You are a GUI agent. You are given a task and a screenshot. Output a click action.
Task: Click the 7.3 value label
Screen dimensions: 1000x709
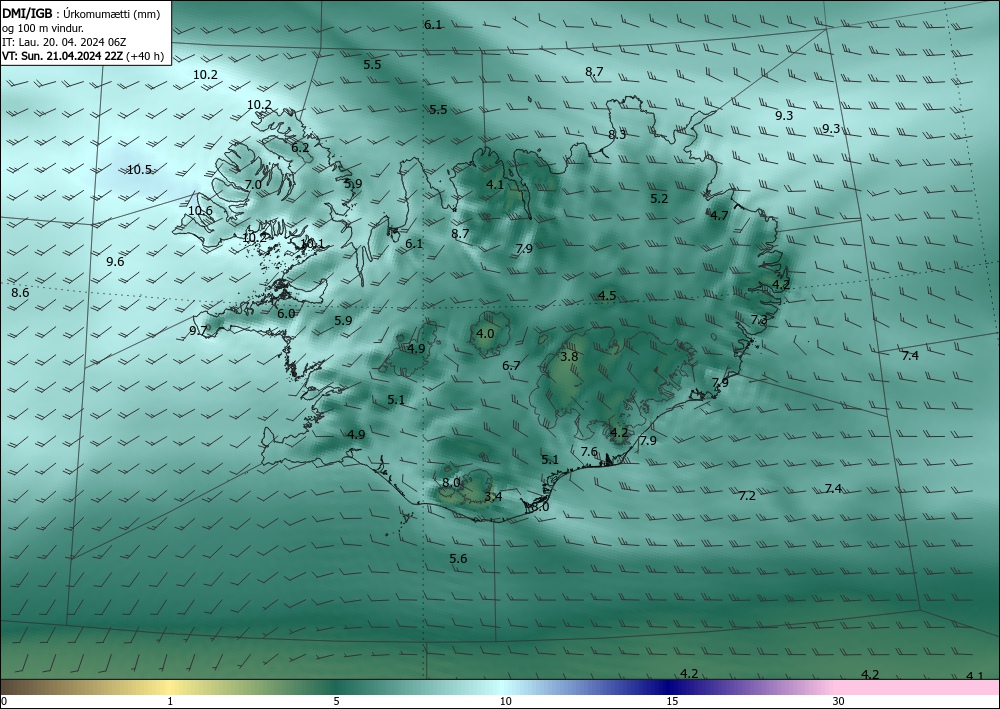tap(759, 319)
